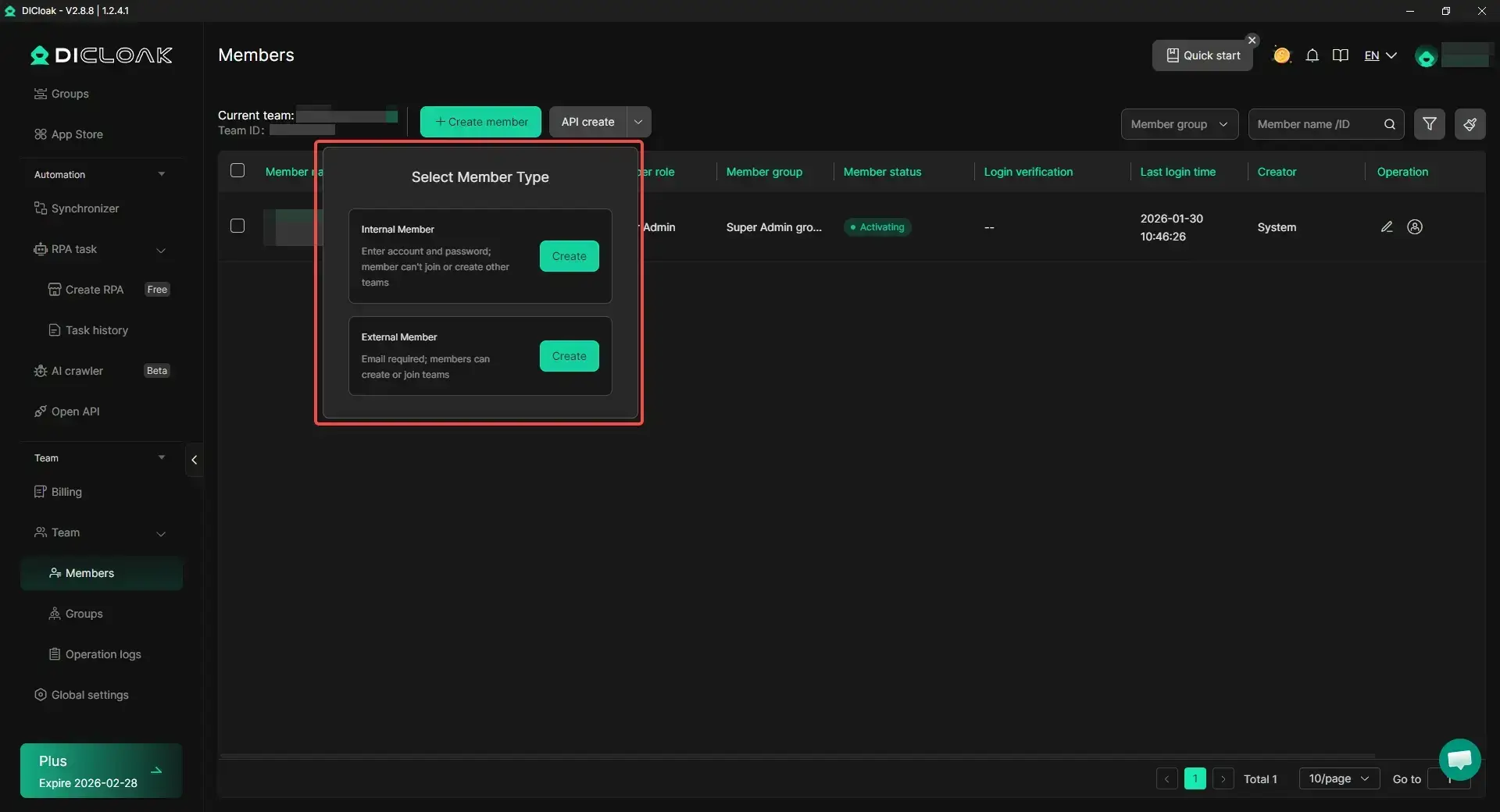Viewport: 1500px width, 812px height.
Task: Create an External Member
Action: point(569,356)
